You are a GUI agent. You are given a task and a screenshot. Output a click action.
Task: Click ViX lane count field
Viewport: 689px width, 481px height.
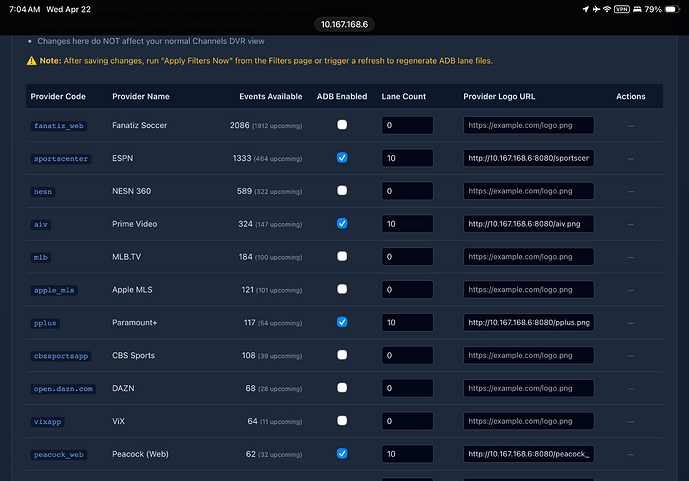[x=407, y=421]
